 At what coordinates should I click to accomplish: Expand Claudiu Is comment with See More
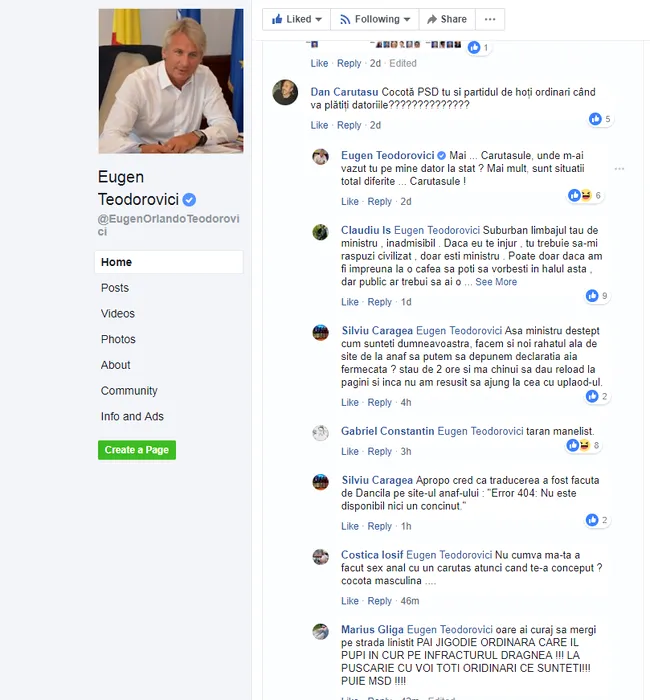496,282
